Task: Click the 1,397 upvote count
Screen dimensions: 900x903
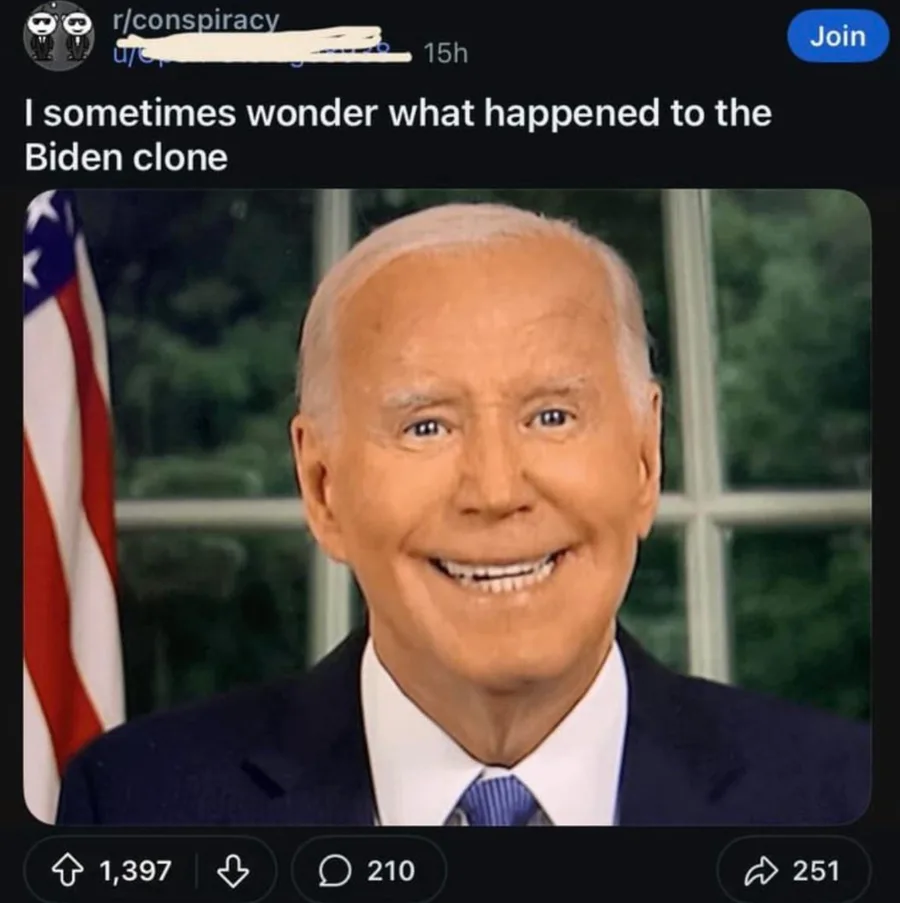Action: click(136, 870)
